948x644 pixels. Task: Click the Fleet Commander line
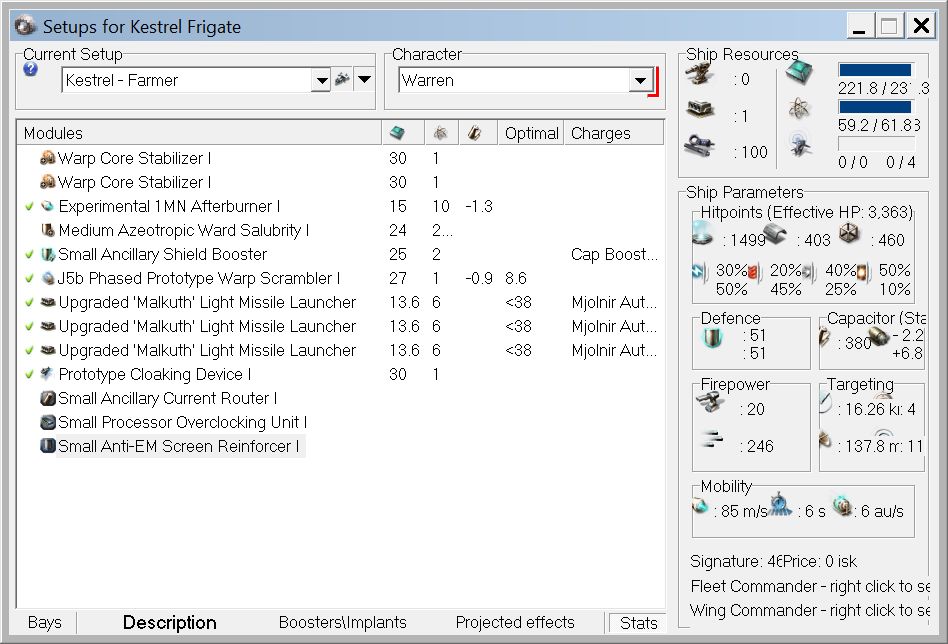pos(810,586)
